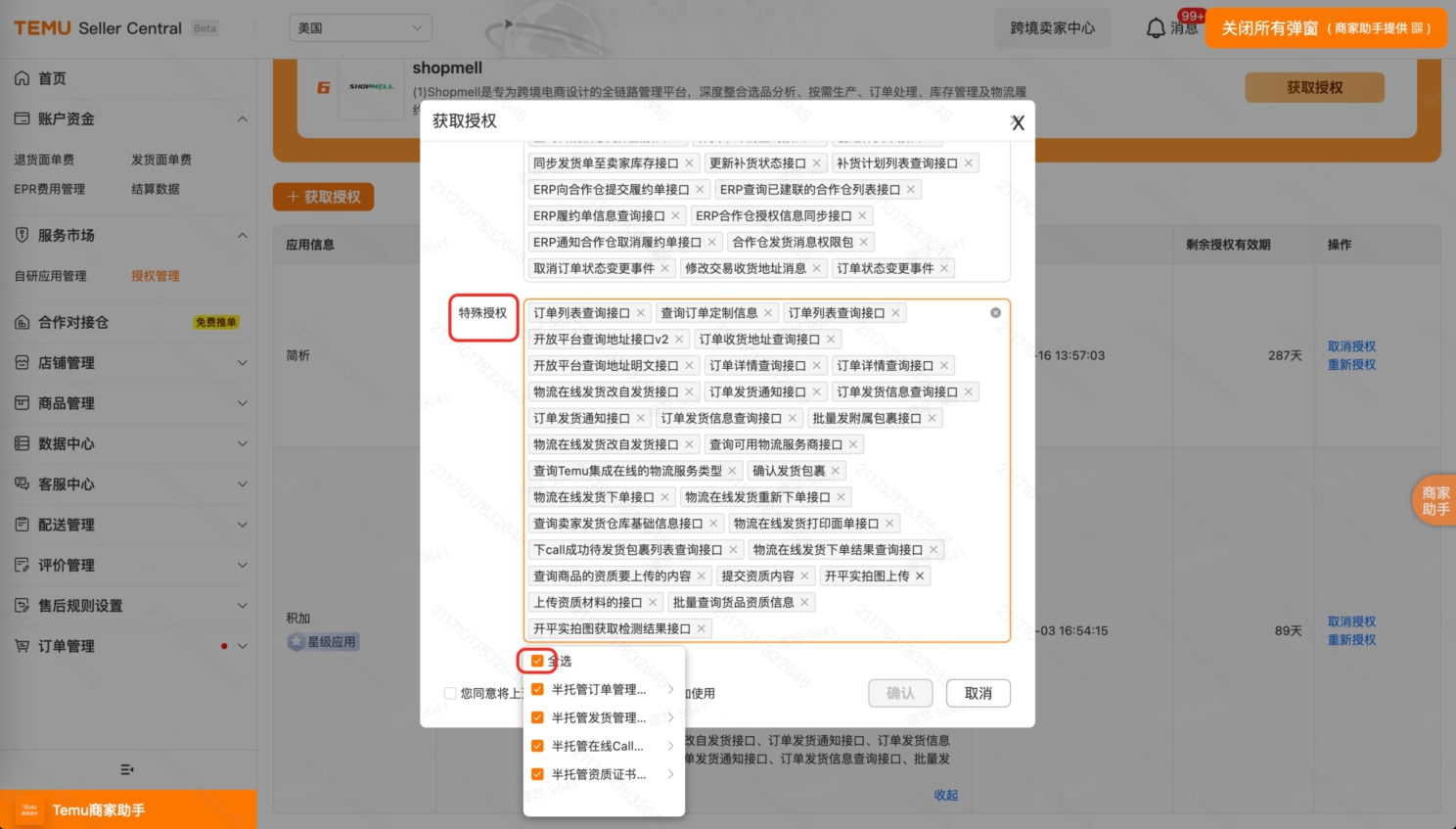The height and width of the screenshot is (829, 1456).
Task: Click the 星级应用 badge
Action: (x=323, y=642)
